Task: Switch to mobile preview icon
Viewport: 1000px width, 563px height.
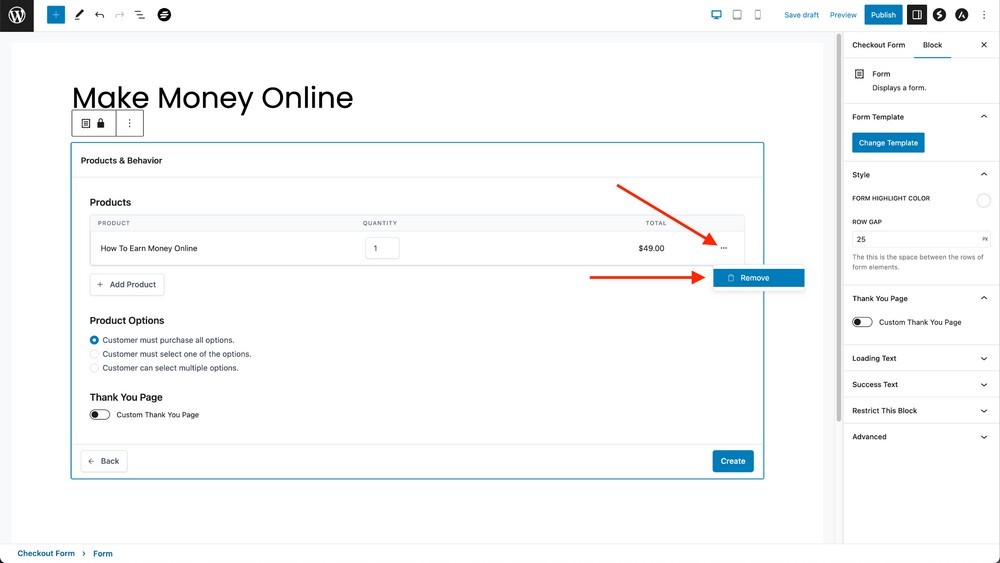Action: (x=758, y=15)
